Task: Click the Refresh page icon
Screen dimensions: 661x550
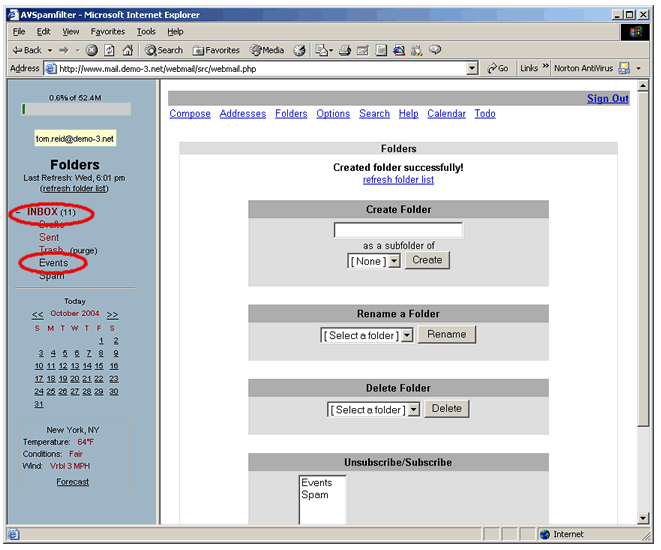Action: click(x=110, y=50)
